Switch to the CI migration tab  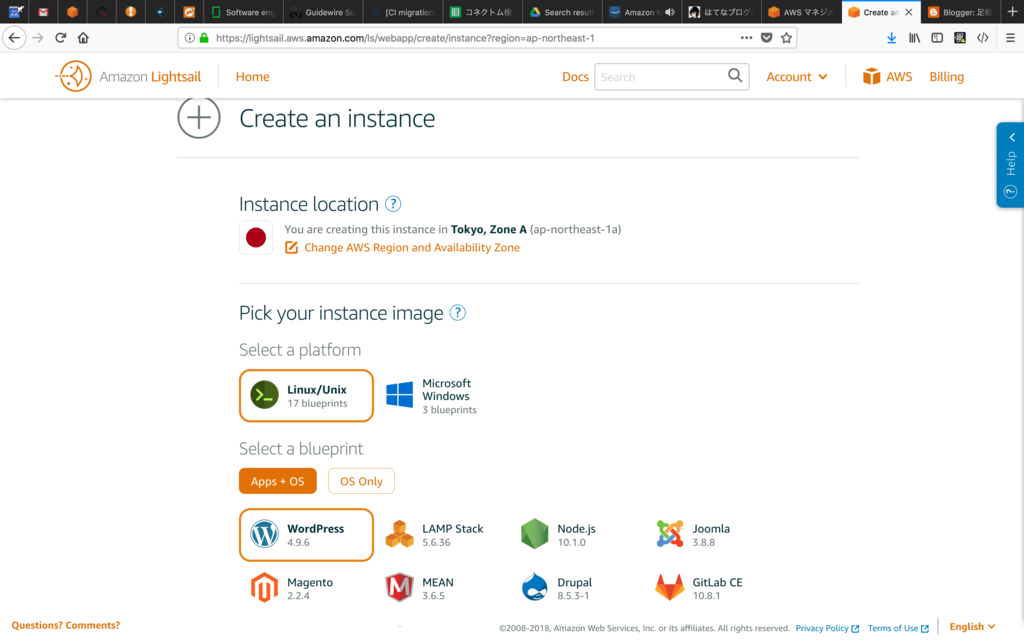pyautogui.click(x=402, y=12)
